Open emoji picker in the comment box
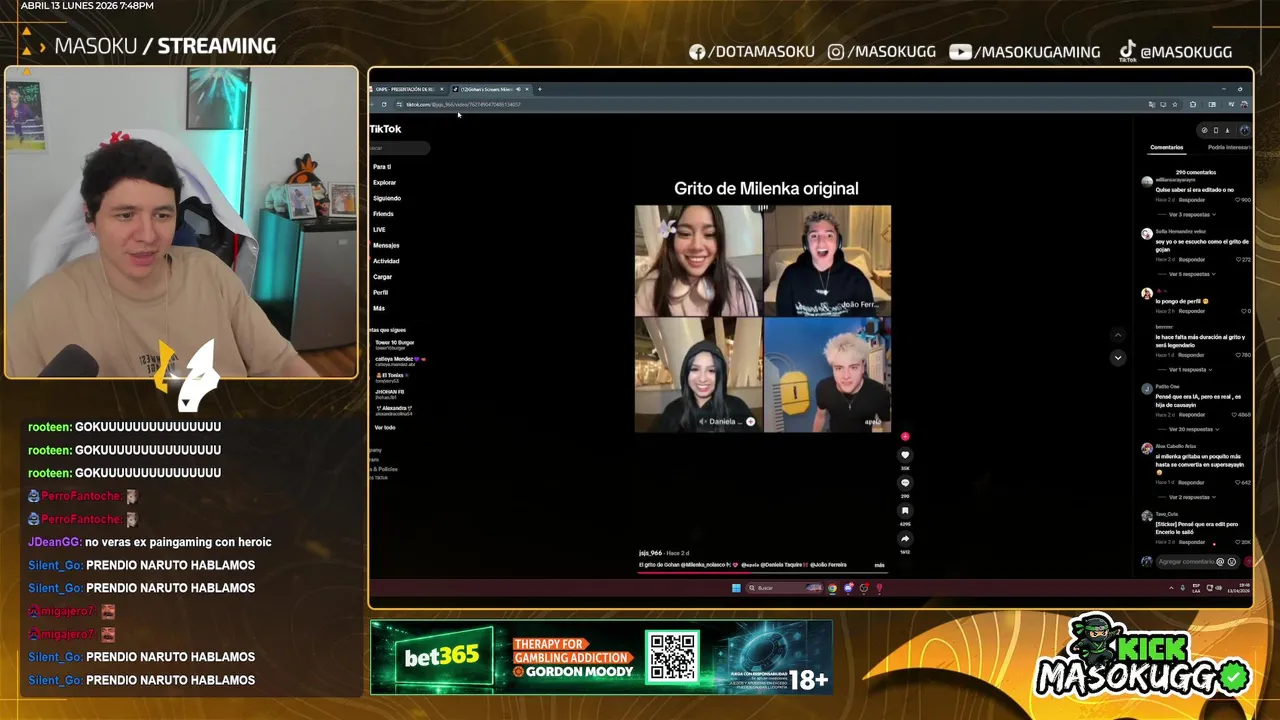 point(1231,562)
